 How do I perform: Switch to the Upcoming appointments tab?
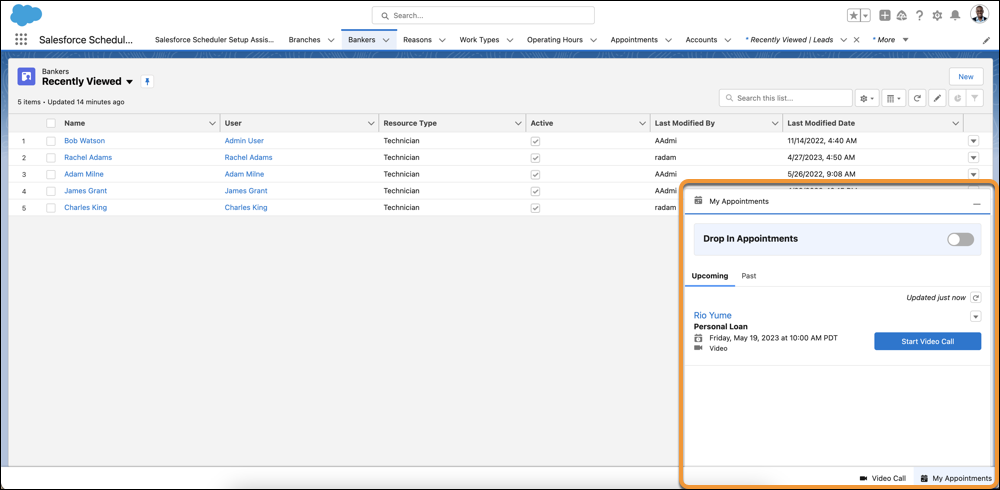pyautogui.click(x=710, y=276)
